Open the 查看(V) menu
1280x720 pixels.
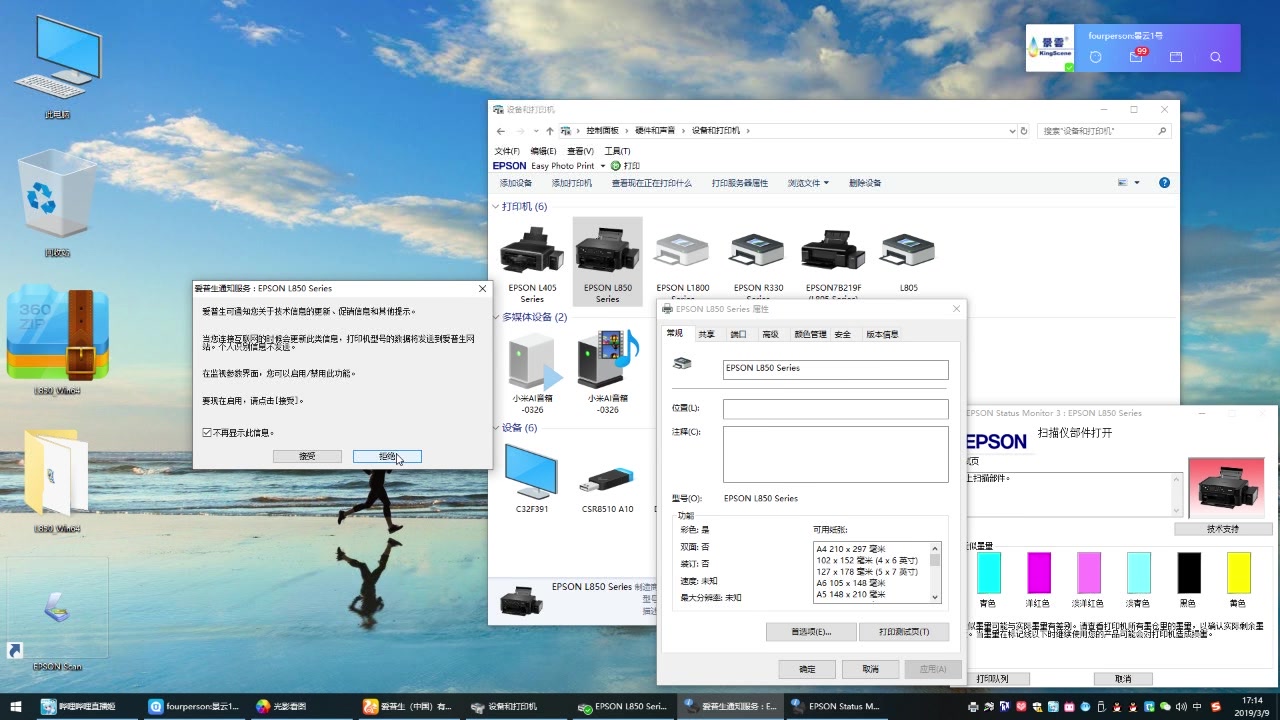coord(580,151)
